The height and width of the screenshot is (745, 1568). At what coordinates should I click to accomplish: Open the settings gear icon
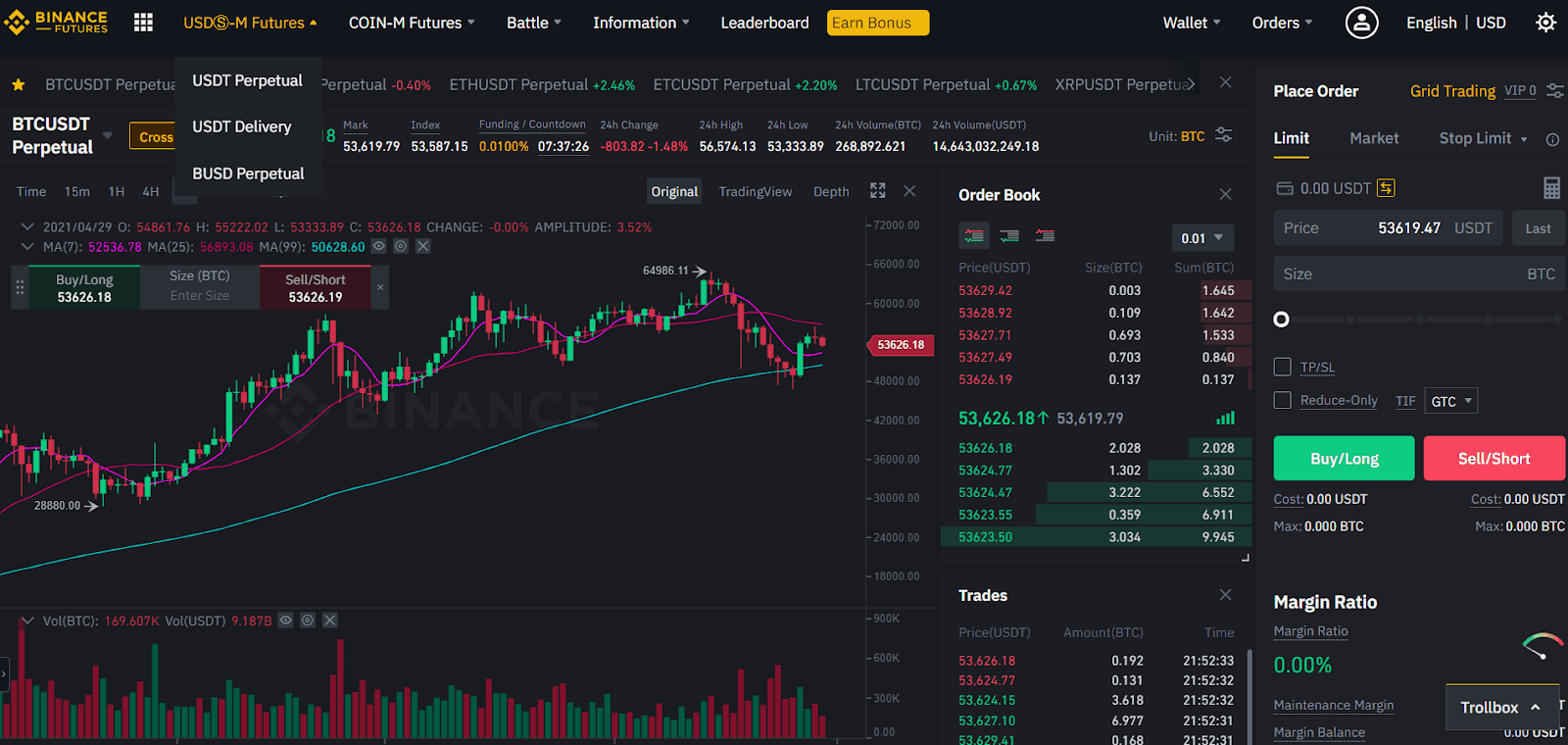(1545, 23)
